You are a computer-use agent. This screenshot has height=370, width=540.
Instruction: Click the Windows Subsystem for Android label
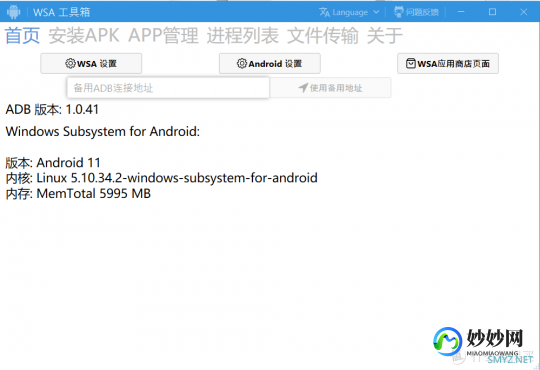click(x=103, y=132)
